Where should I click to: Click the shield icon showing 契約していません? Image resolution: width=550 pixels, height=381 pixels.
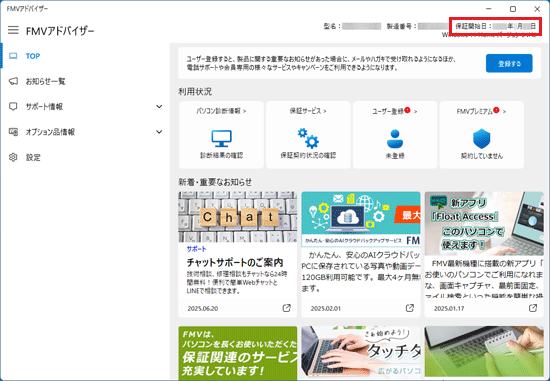[482, 139]
